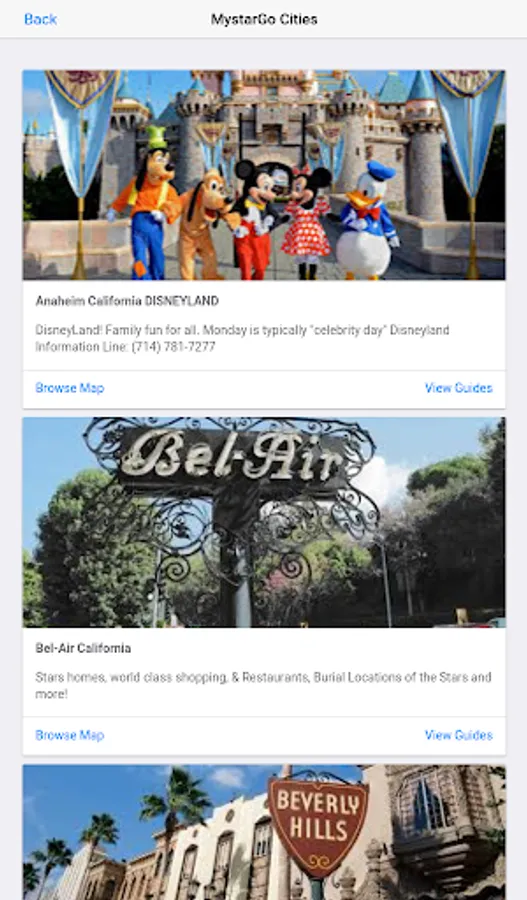Click Donald Duck in the Disneyland photo
The width and height of the screenshot is (527, 900).
pos(366,221)
